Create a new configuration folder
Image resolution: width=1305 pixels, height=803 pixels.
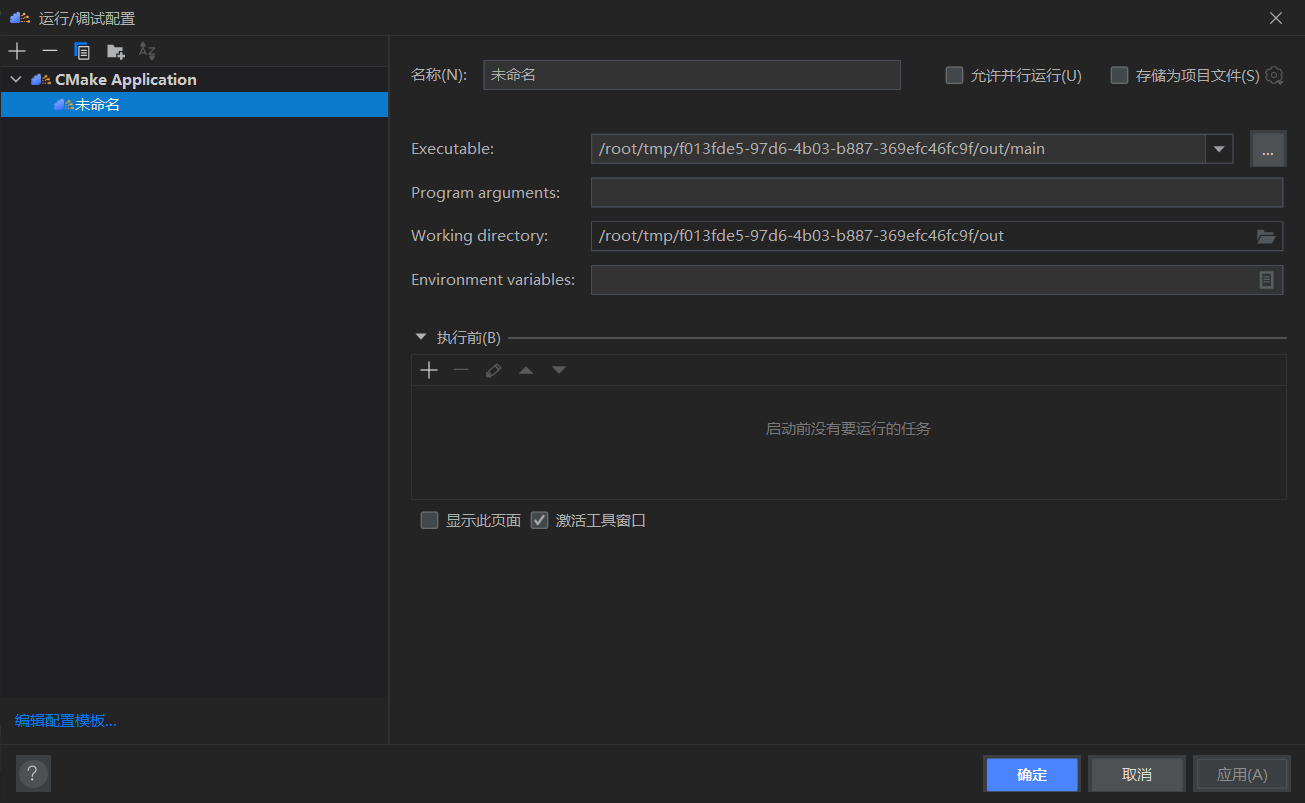click(x=116, y=51)
